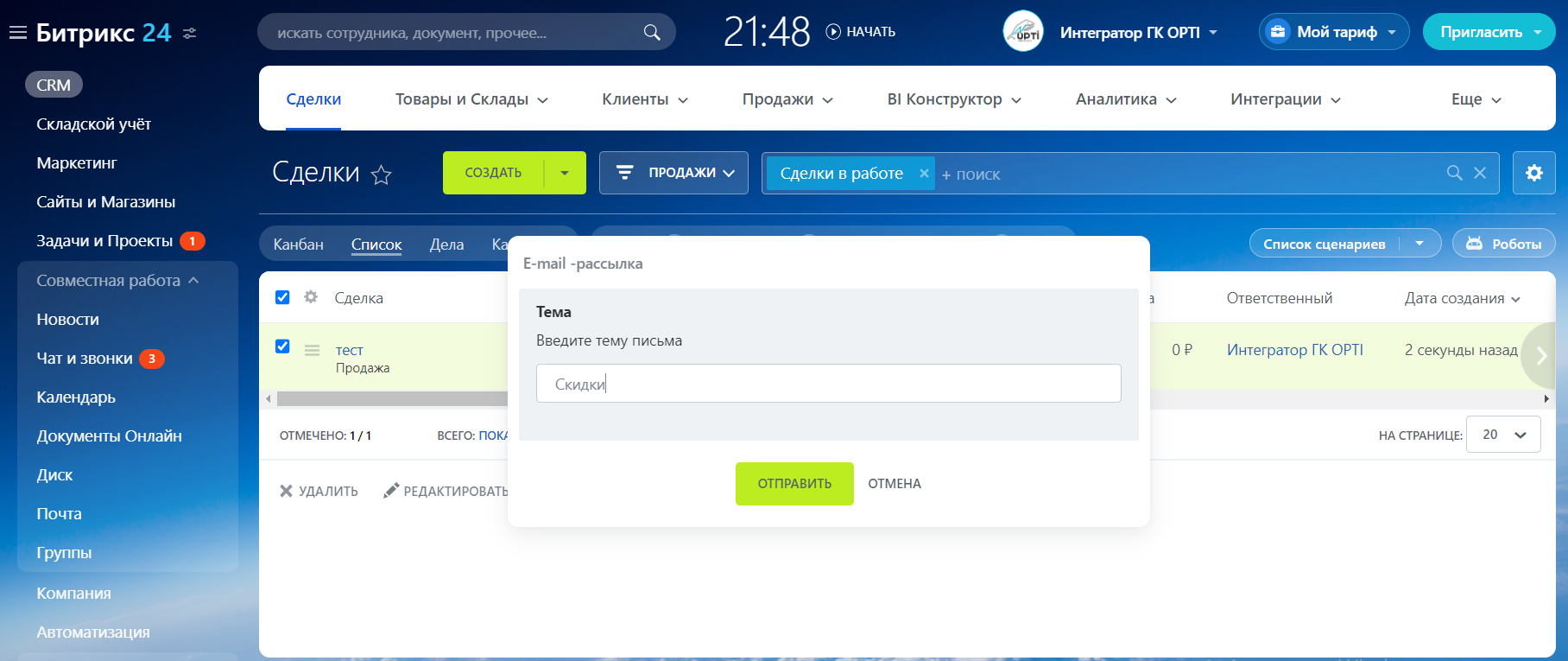Focus the global search field
The height and width of the screenshot is (661, 1568).
pos(466,32)
